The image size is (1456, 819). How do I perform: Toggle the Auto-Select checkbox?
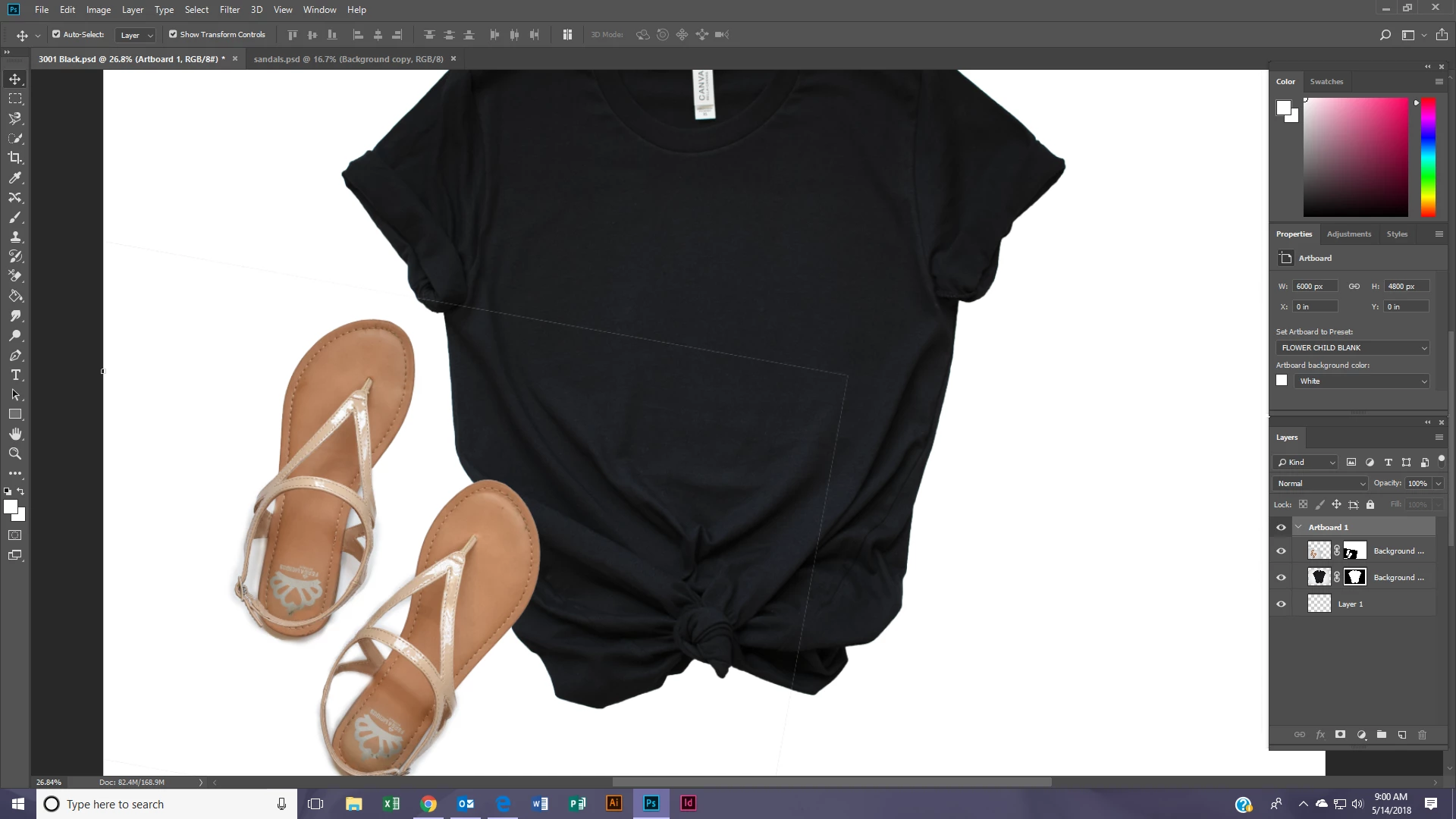[x=56, y=34]
